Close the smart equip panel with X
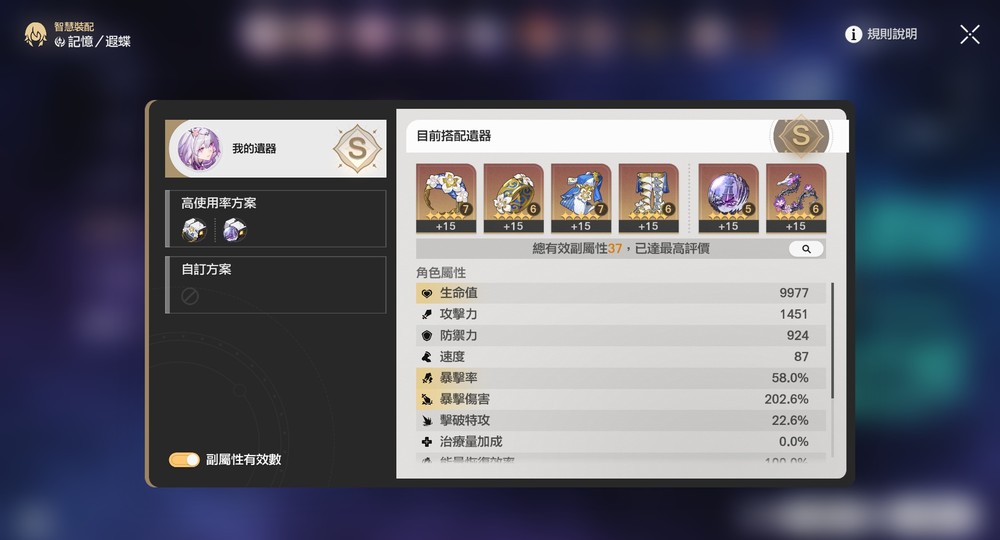This screenshot has height=540, width=1000. pyautogui.click(x=969, y=34)
